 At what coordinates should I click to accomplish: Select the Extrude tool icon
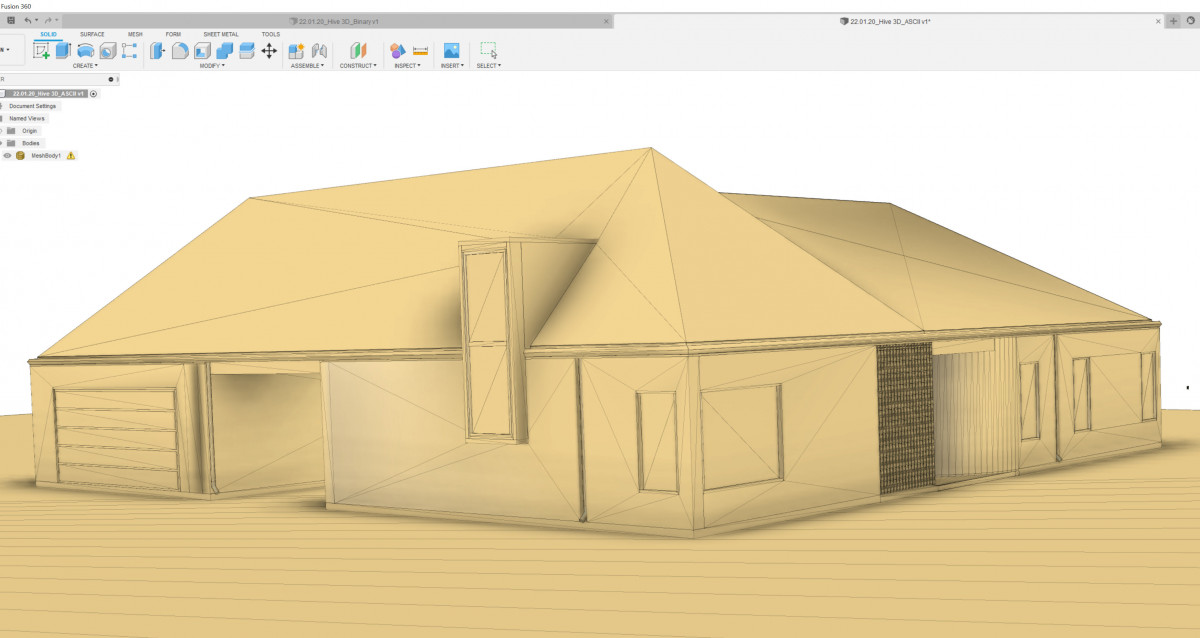click(x=63, y=50)
